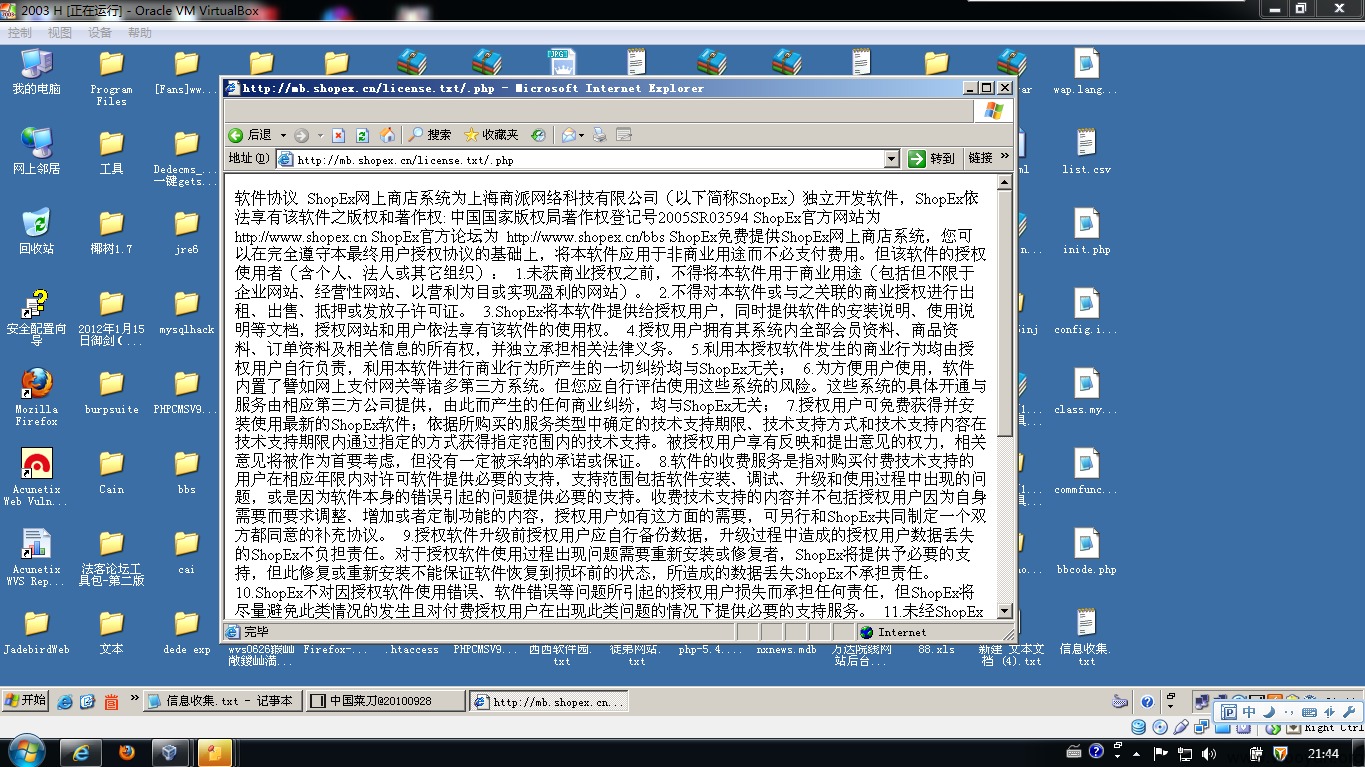The image size is (1365, 767).
Task: Click the scrollbar up arrow in IE
Action: click(x=1005, y=183)
